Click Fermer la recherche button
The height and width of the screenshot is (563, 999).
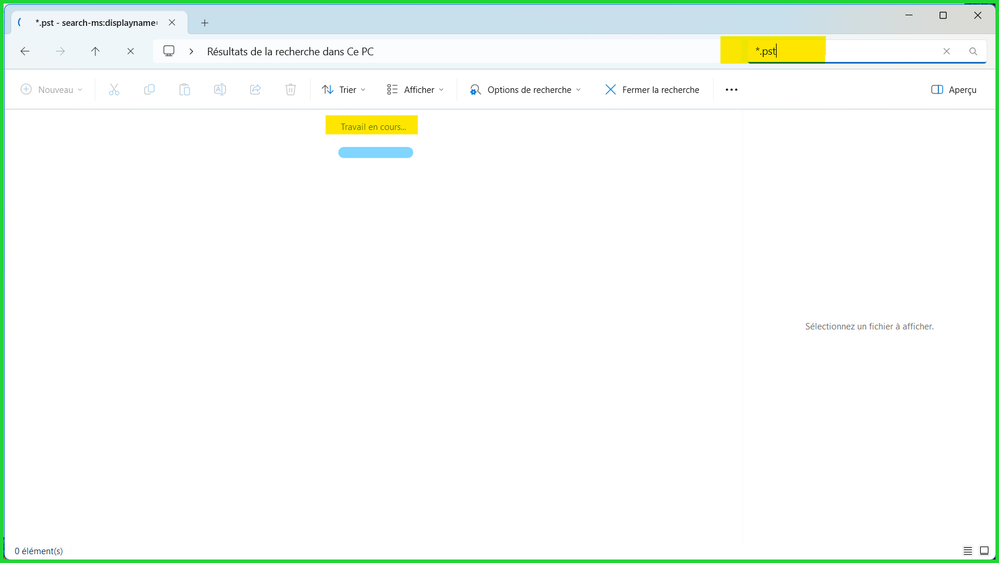pos(652,90)
